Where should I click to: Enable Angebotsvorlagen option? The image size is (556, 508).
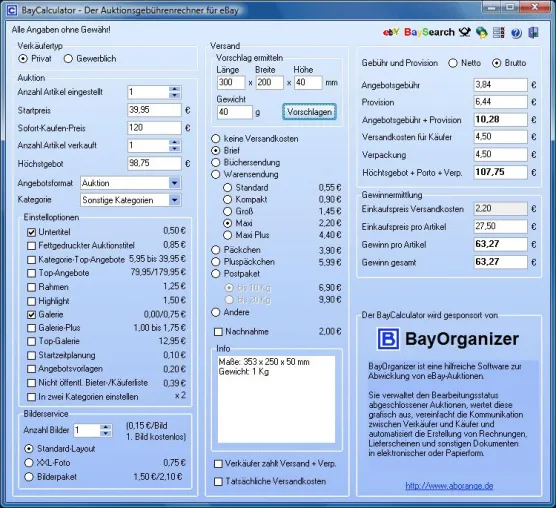(32, 369)
